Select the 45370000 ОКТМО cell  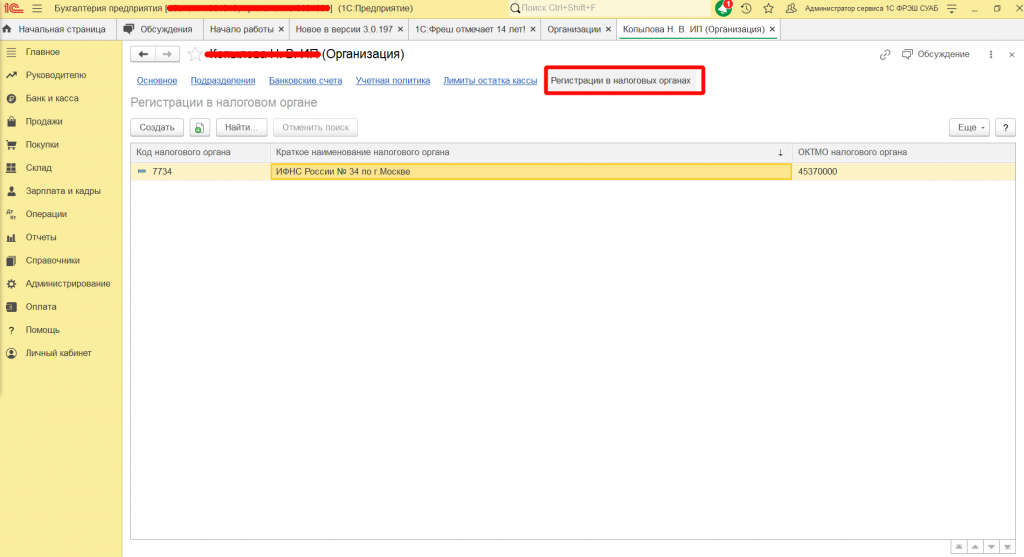point(903,172)
